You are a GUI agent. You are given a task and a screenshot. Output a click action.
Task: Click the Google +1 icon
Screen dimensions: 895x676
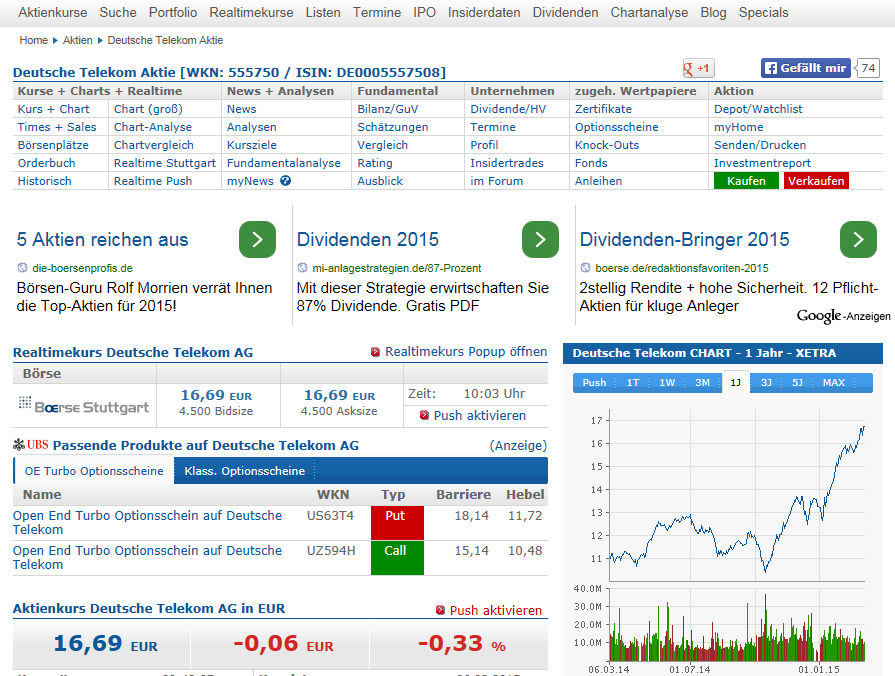[x=698, y=69]
